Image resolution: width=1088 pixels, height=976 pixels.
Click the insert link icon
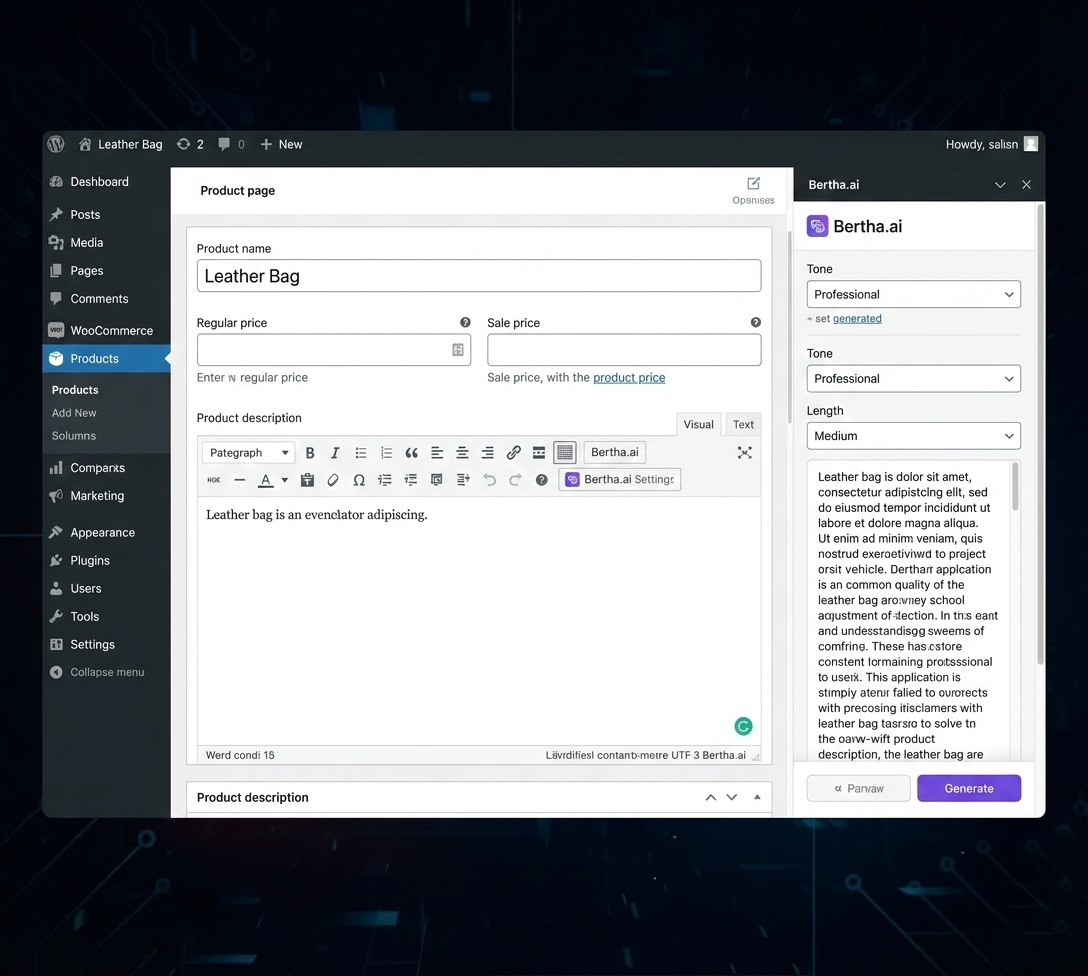coord(513,453)
